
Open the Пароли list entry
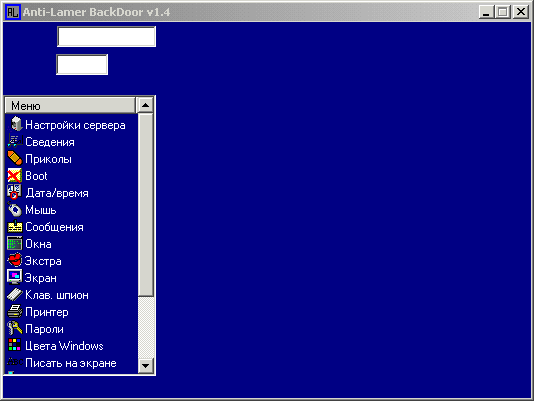44,329
